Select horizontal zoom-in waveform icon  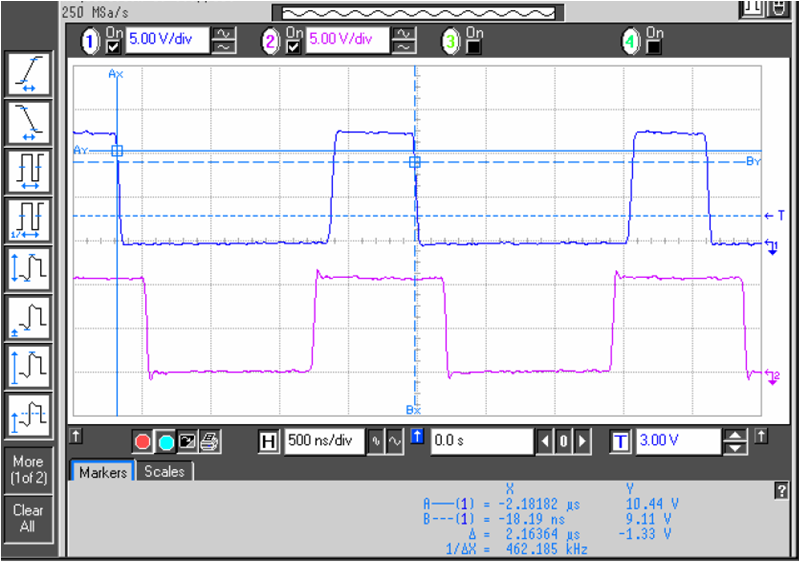(x=376, y=442)
